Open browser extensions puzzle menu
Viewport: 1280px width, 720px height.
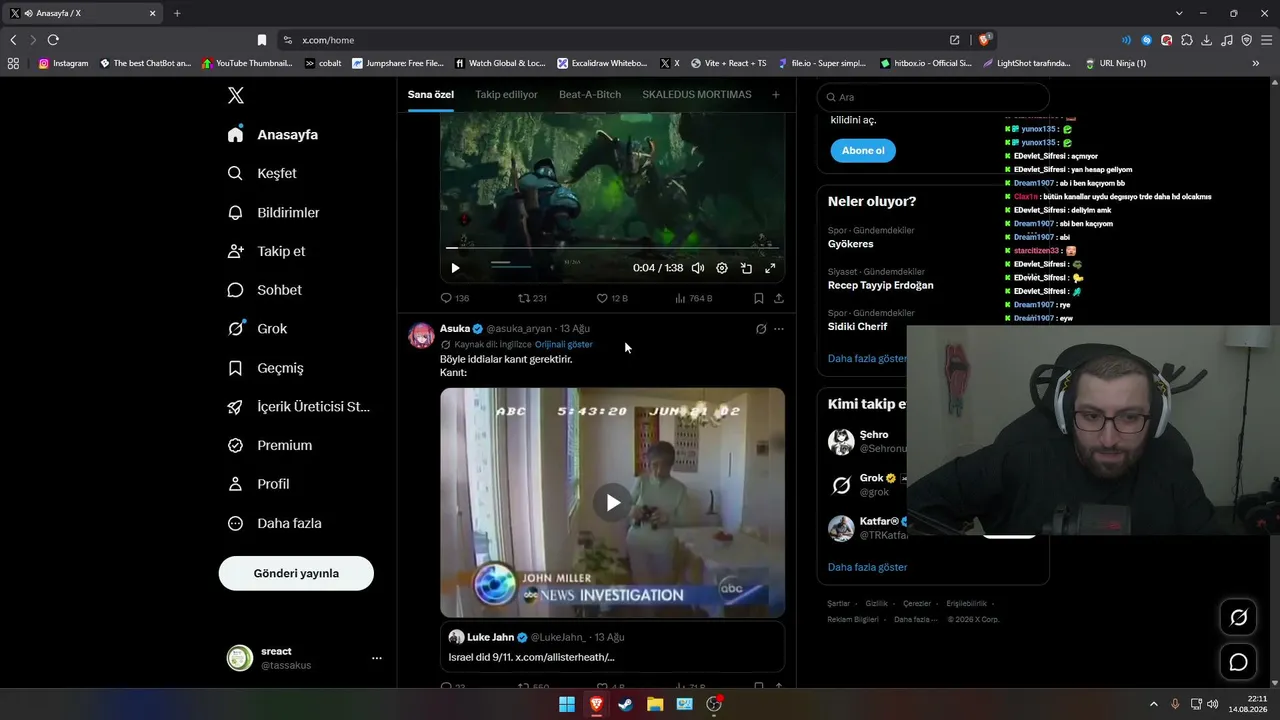pyautogui.click(x=1187, y=40)
